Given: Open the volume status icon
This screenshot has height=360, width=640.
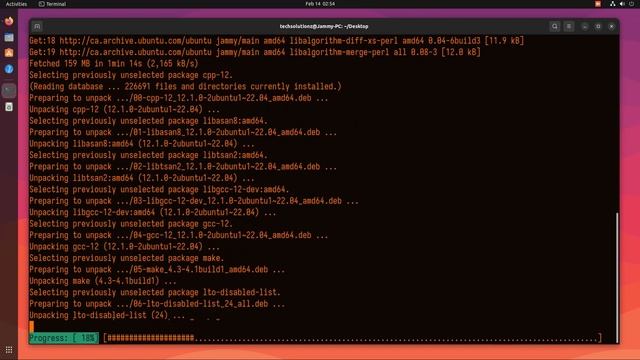Looking at the screenshot, I should pos(622,4).
